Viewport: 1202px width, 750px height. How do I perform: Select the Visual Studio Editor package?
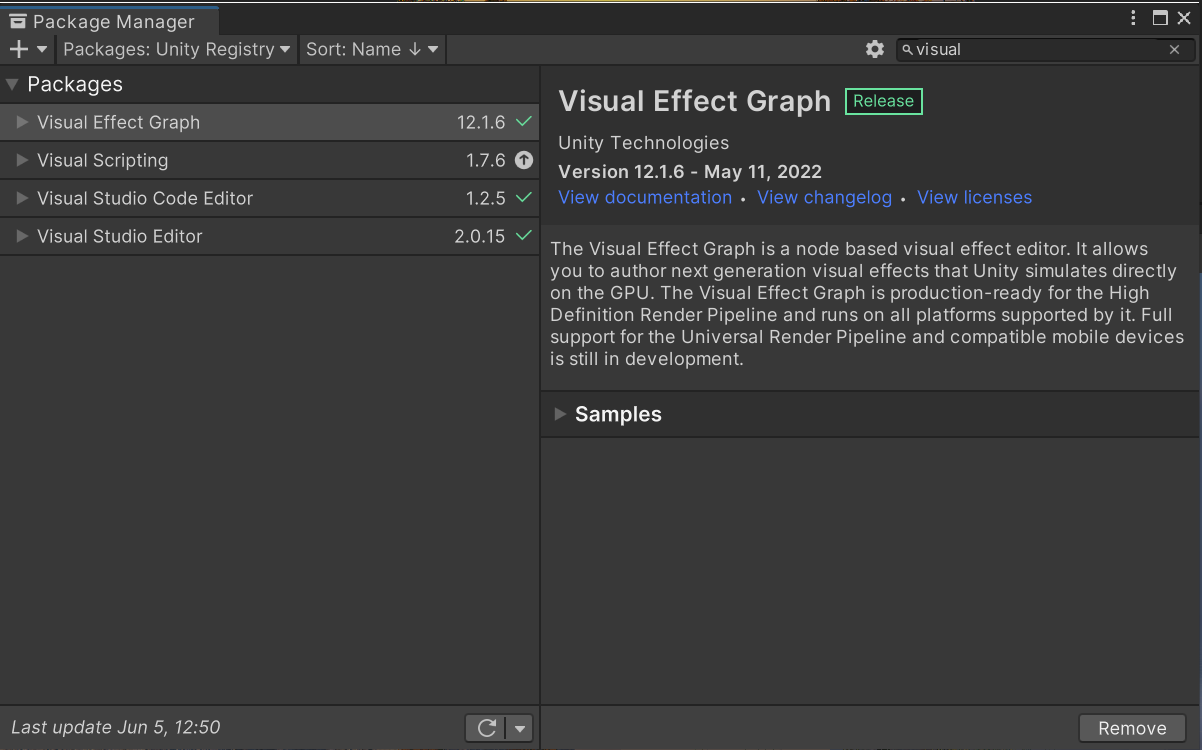click(270, 236)
